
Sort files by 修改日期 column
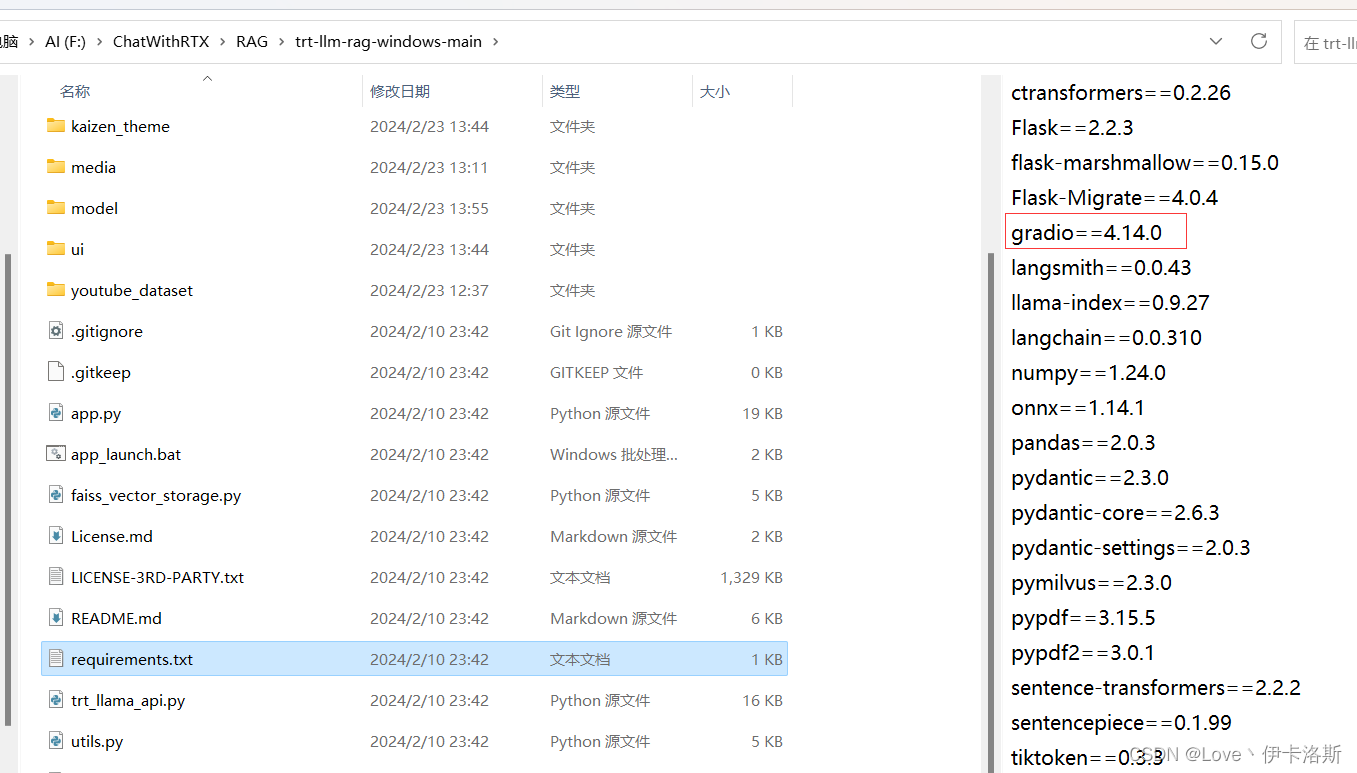(400, 91)
